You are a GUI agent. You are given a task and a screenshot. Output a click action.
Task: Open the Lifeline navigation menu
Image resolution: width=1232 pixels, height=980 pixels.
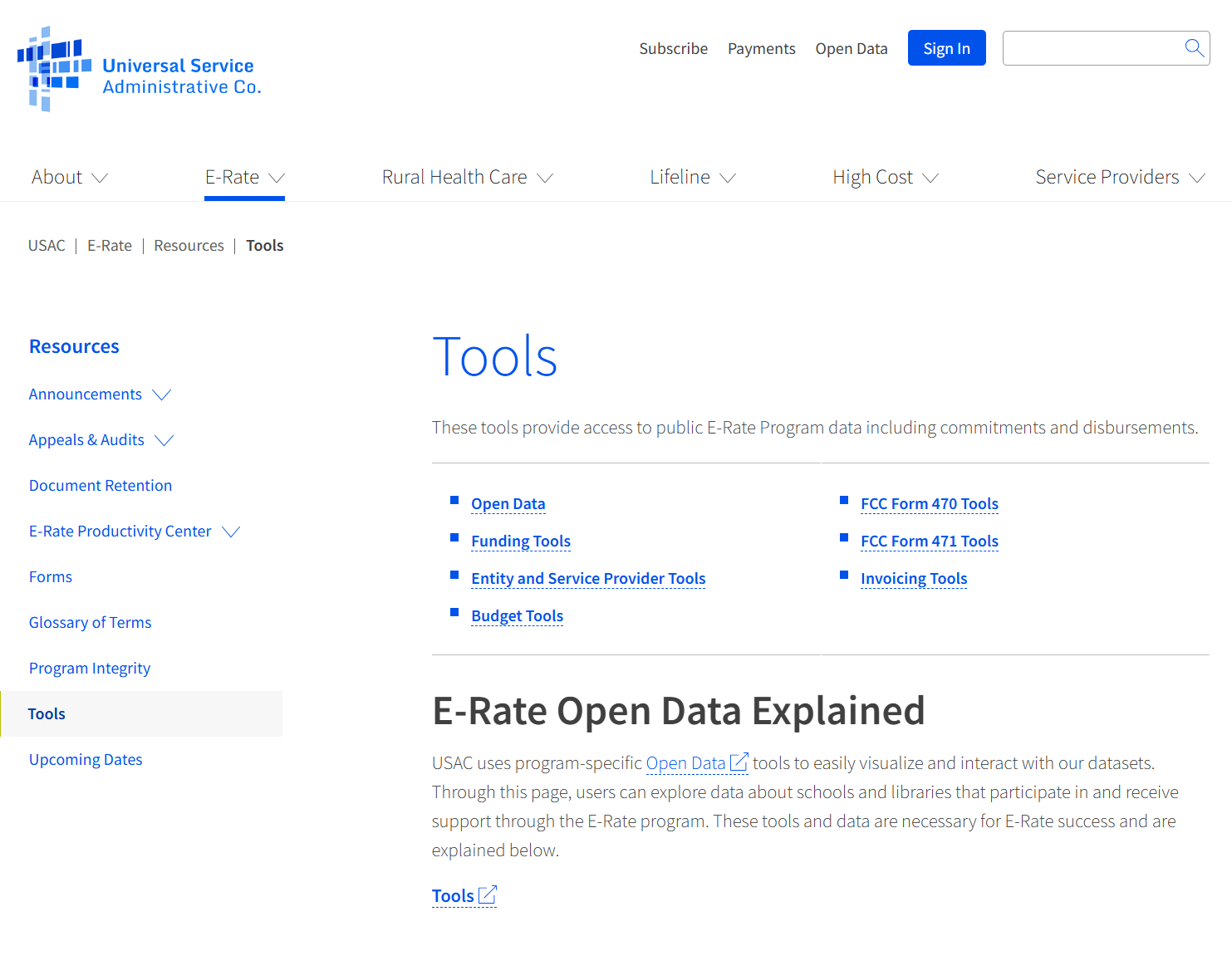pyautogui.click(x=692, y=178)
